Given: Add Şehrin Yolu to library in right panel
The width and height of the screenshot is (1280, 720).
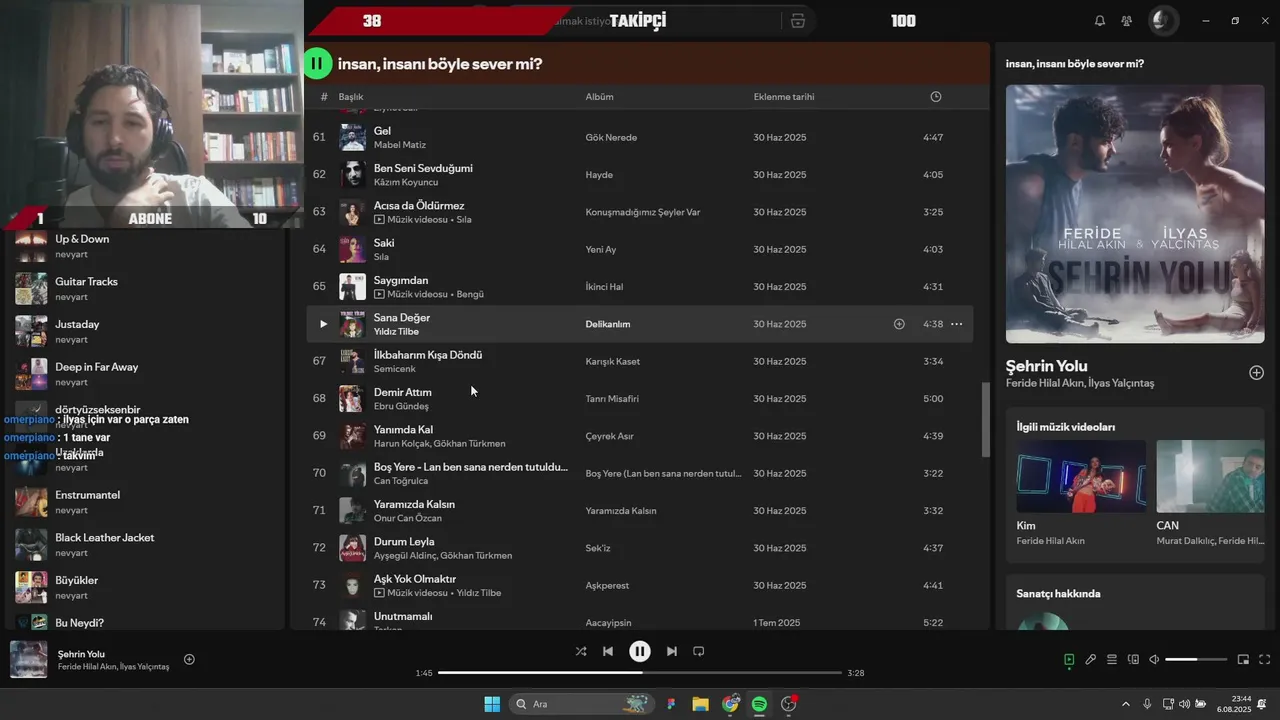Looking at the screenshot, I should (1256, 373).
